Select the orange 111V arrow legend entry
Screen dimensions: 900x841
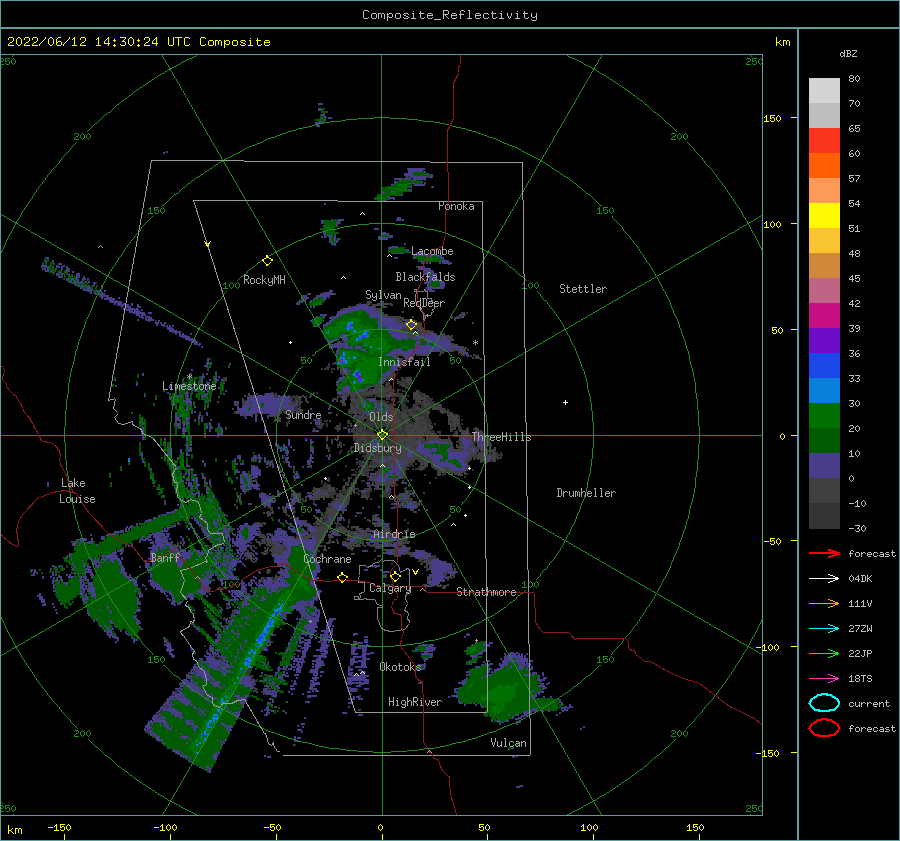(x=824, y=603)
